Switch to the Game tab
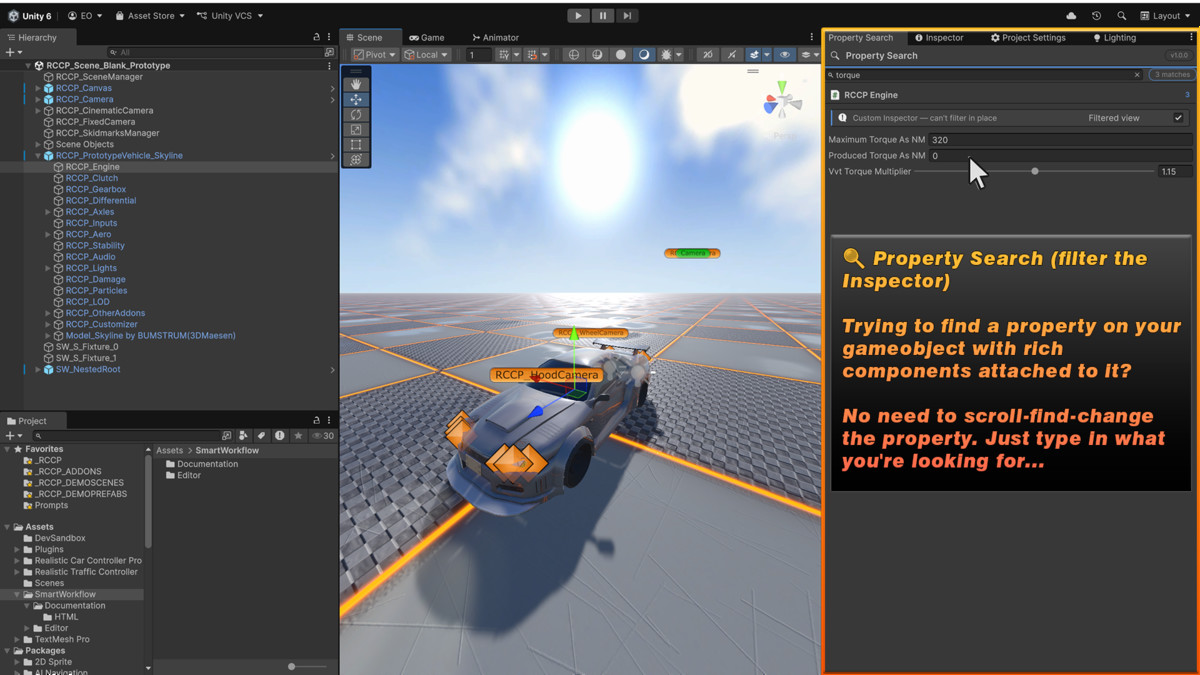 point(427,37)
